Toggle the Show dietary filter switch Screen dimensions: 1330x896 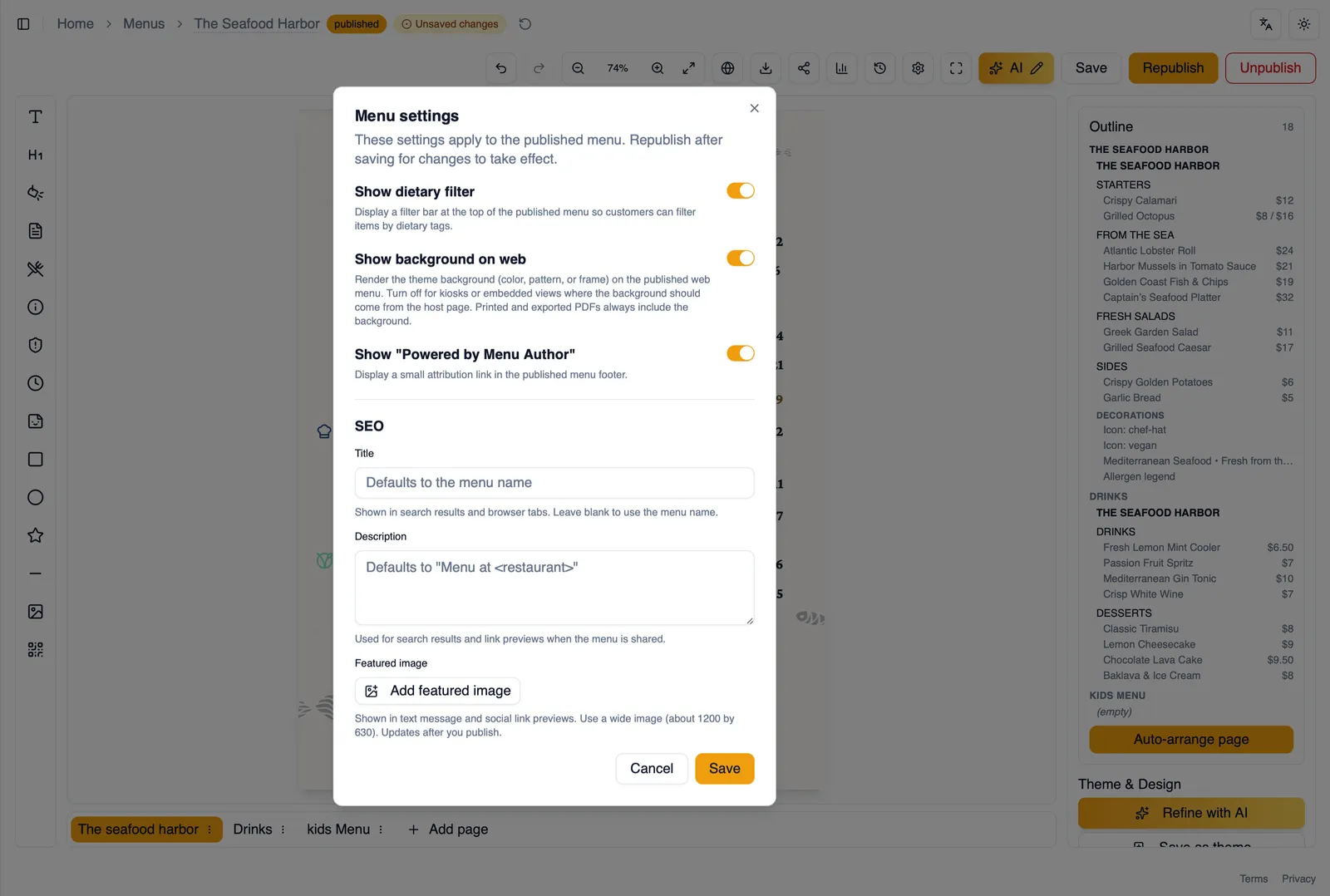(x=740, y=191)
